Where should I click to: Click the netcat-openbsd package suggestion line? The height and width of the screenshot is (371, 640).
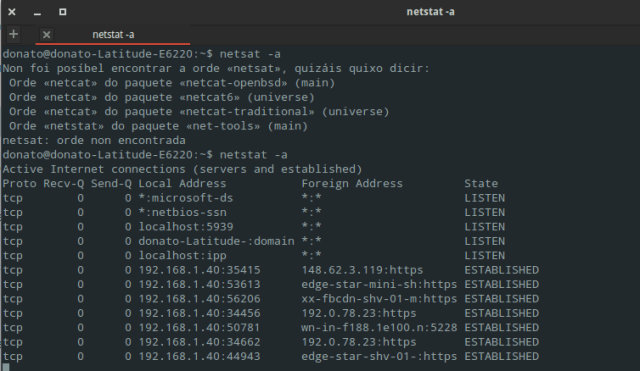(172, 83)
